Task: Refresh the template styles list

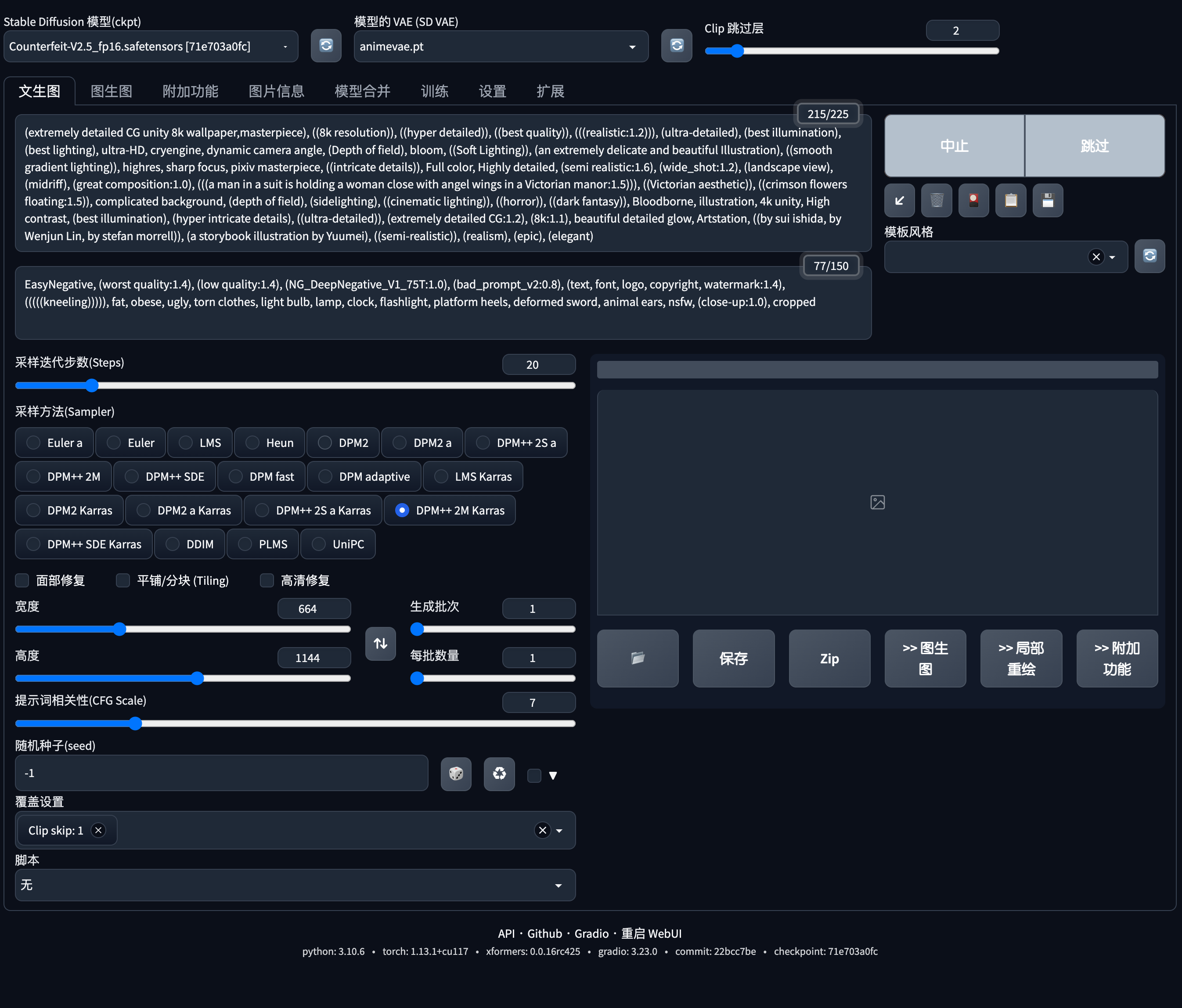Action: [x=1150, y=256]
